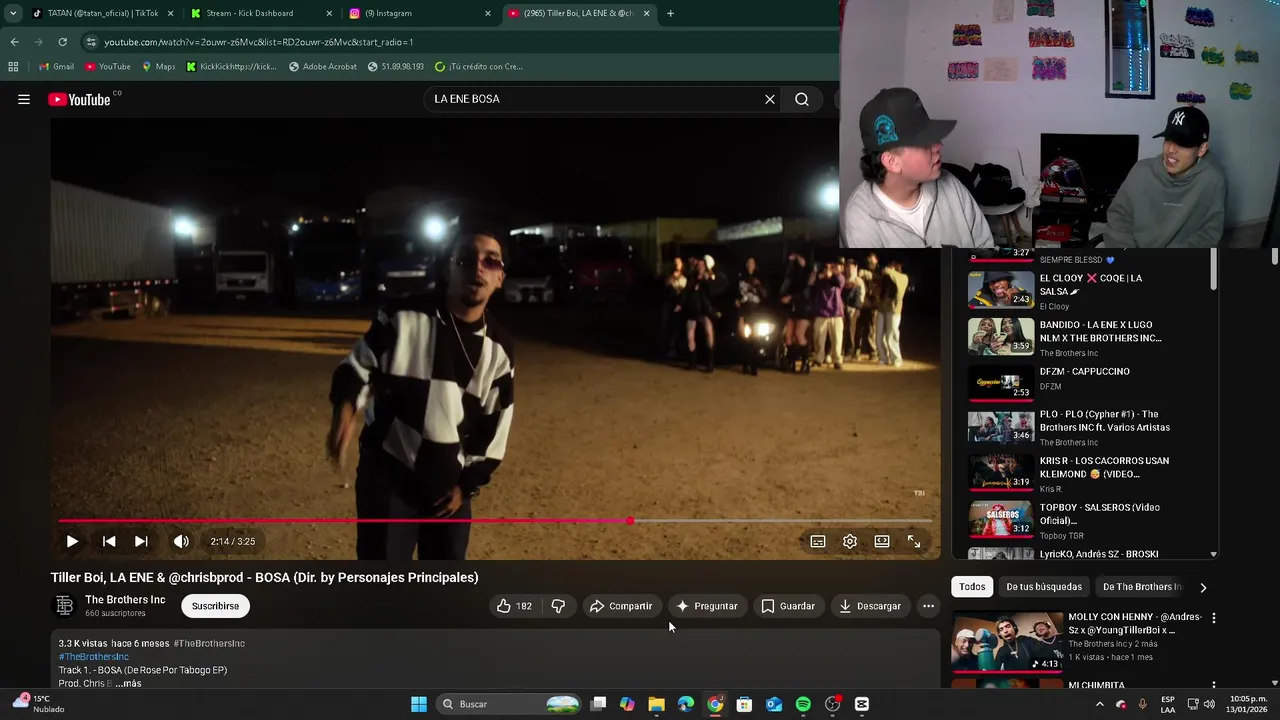Image resolution: width=1280 pixels, height=720 pixels.
Task: Select the Todos filter chip
Action: 972,587
